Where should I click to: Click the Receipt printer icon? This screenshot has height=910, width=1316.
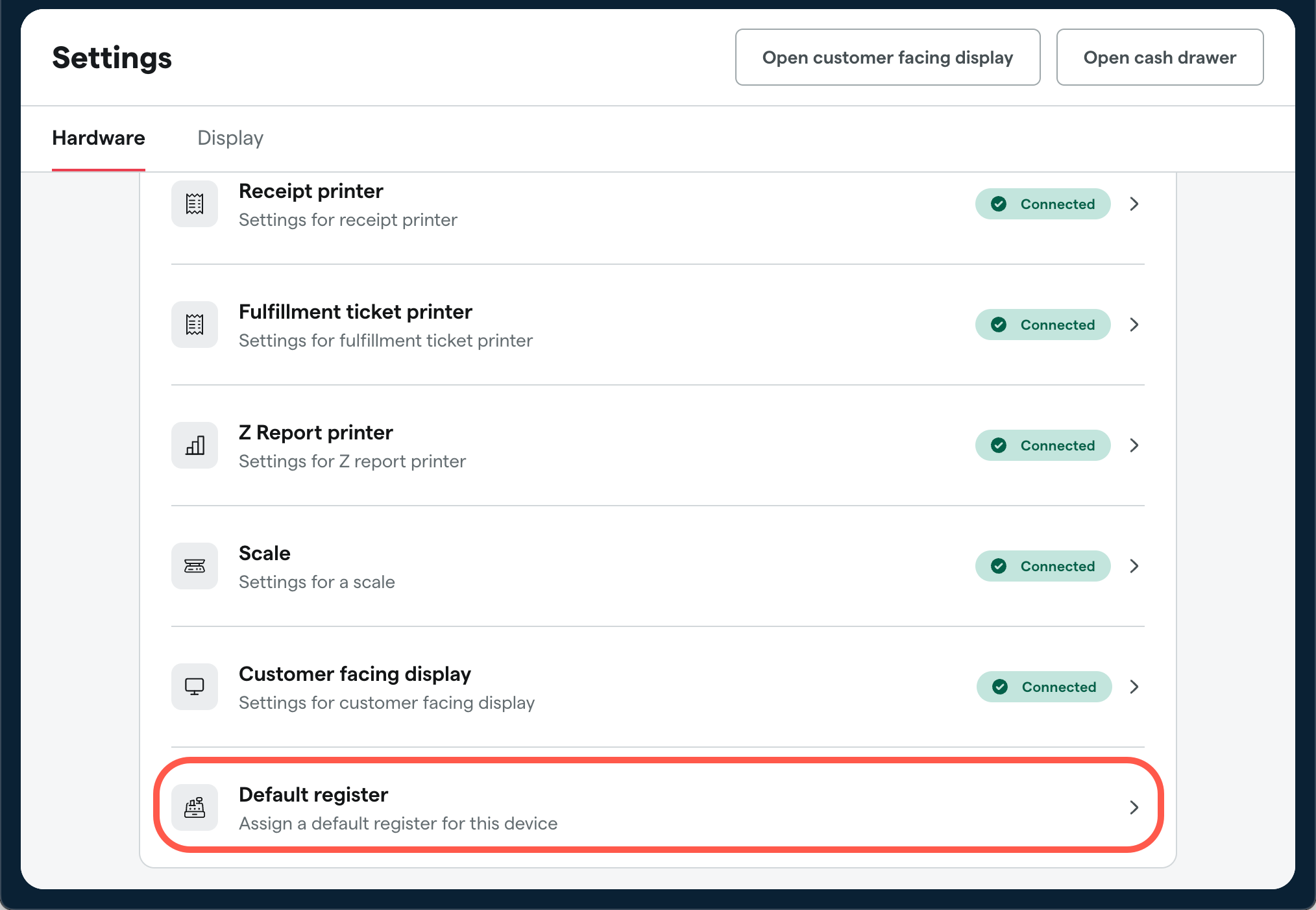(194, 203)
